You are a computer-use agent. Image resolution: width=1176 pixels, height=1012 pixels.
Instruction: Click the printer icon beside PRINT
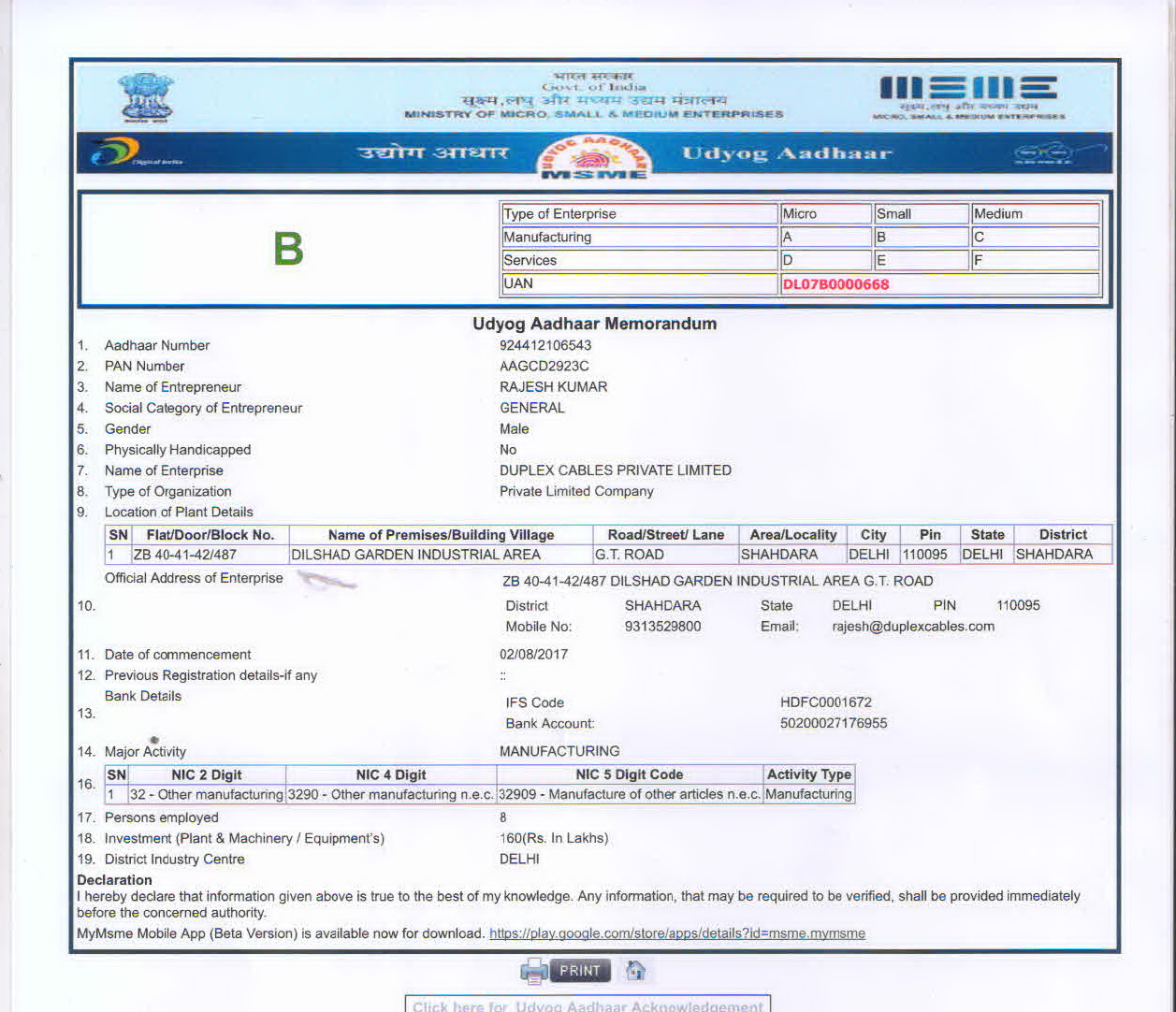coord(534,971)
